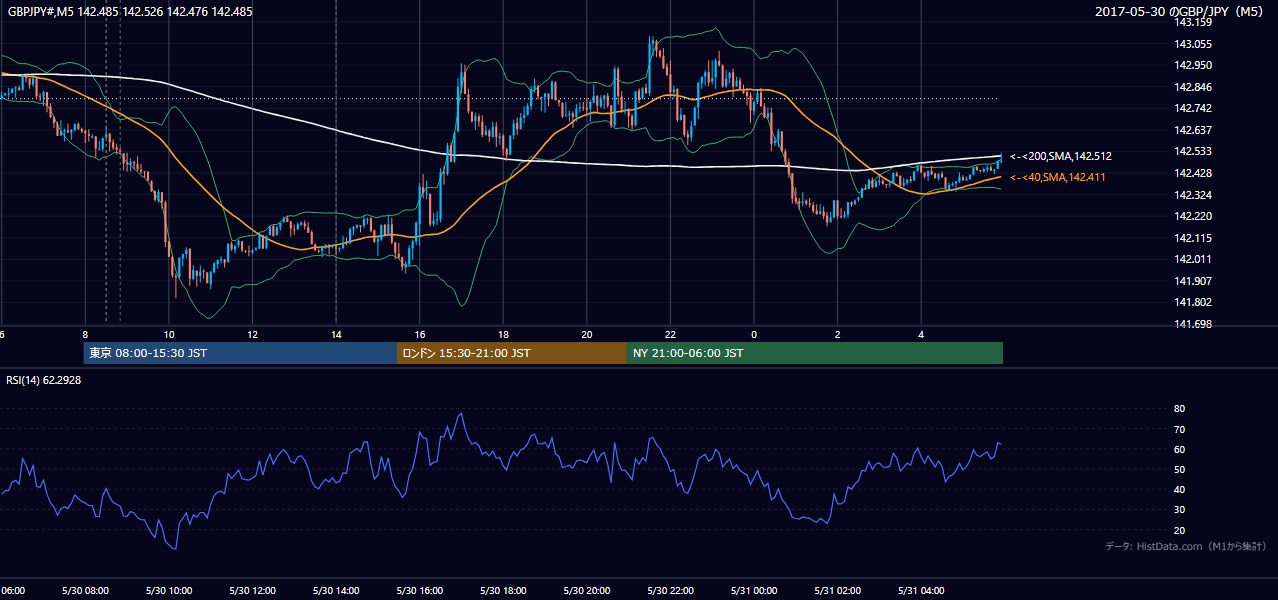Screen dimensions: 1278x600
Task: Click the 142.533 price axis value
Action: tap(1193, 151)
